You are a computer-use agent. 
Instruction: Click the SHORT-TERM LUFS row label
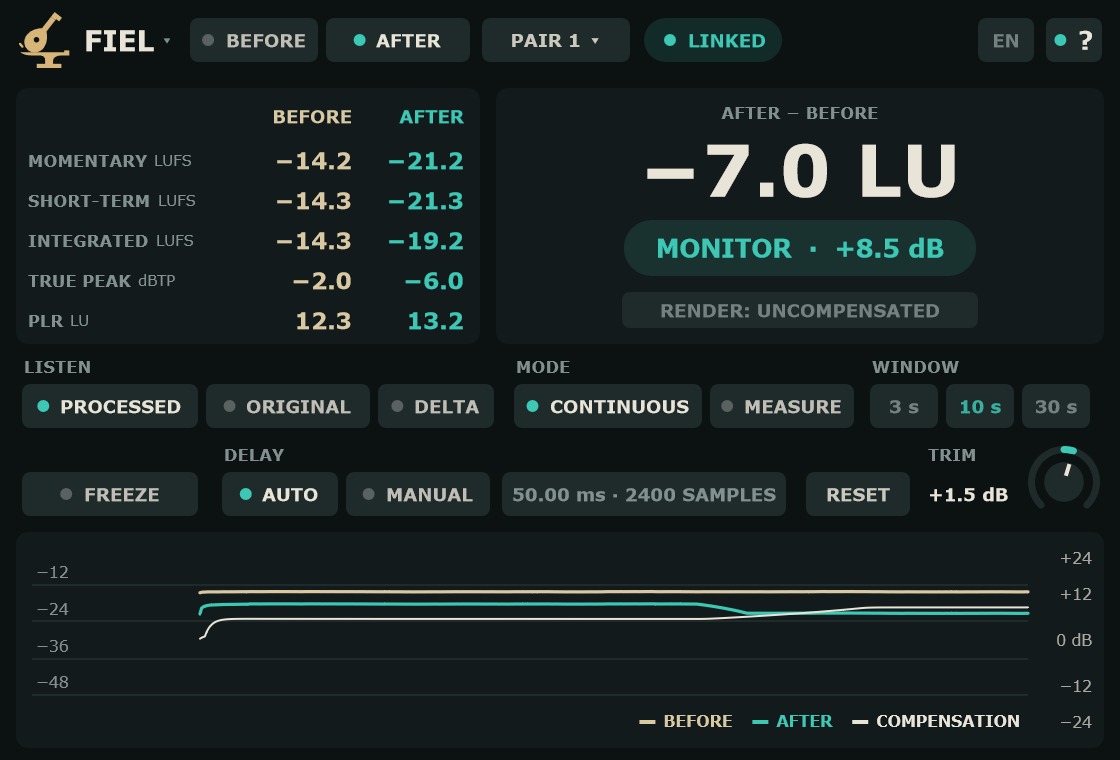tap(111, 201)
